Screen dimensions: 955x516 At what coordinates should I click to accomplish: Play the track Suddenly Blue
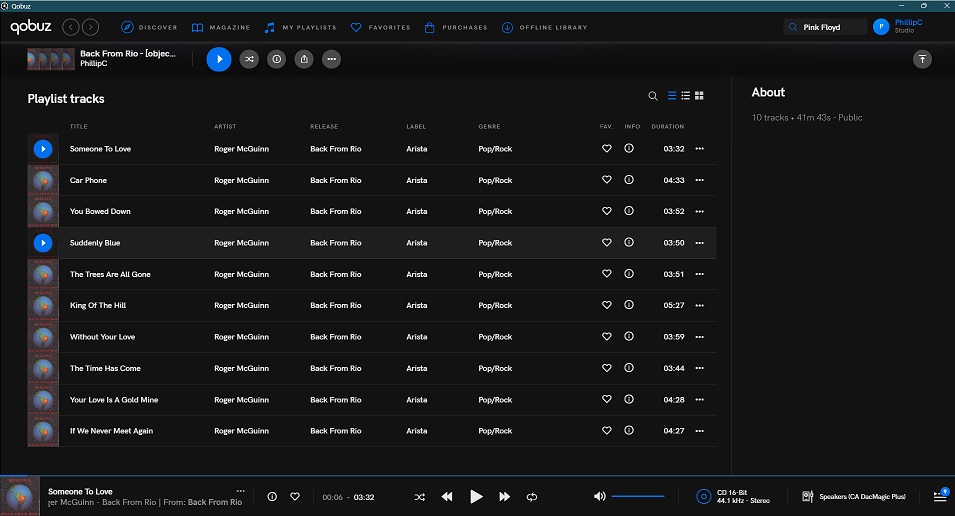[x=43, y=243]
